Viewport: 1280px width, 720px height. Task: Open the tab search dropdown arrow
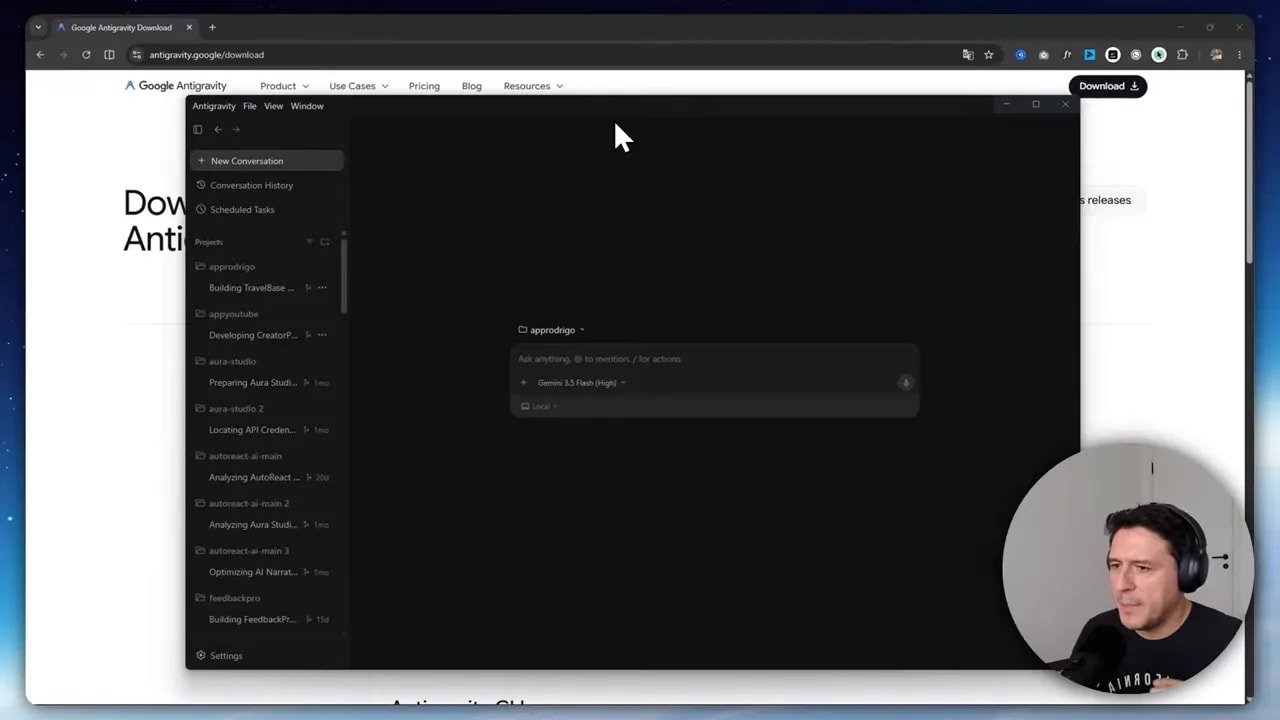pos(38,27)
